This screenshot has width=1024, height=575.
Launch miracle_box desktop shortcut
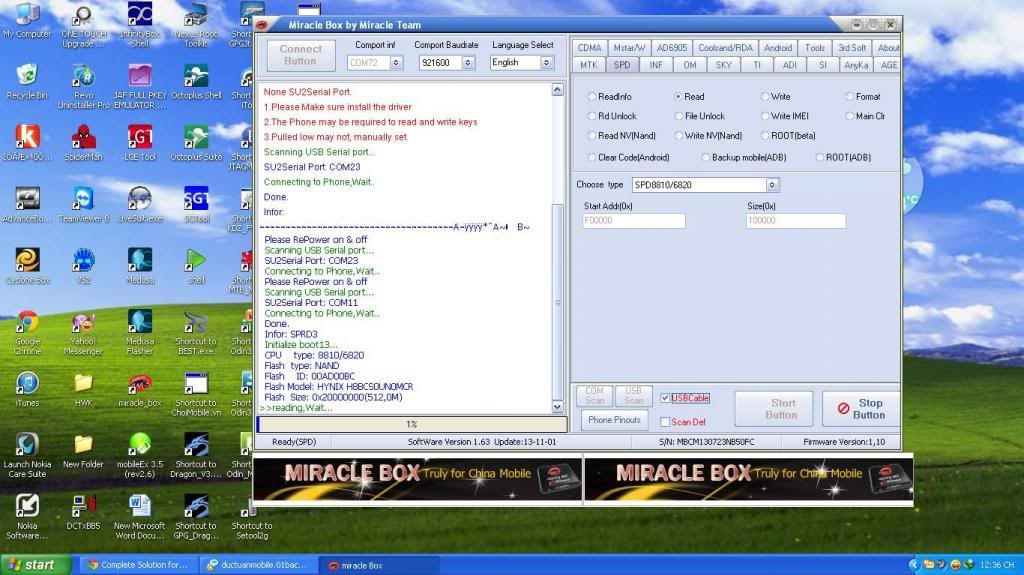[140, 389]
